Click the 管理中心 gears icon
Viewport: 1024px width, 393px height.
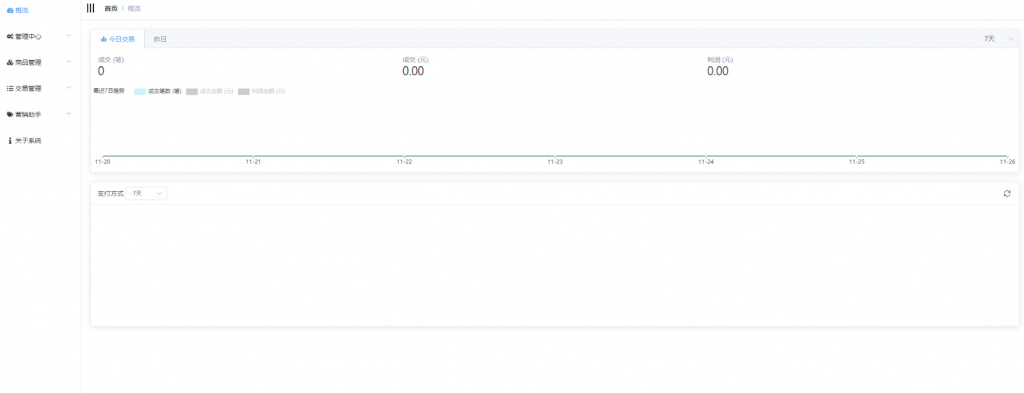pos(10,37)
